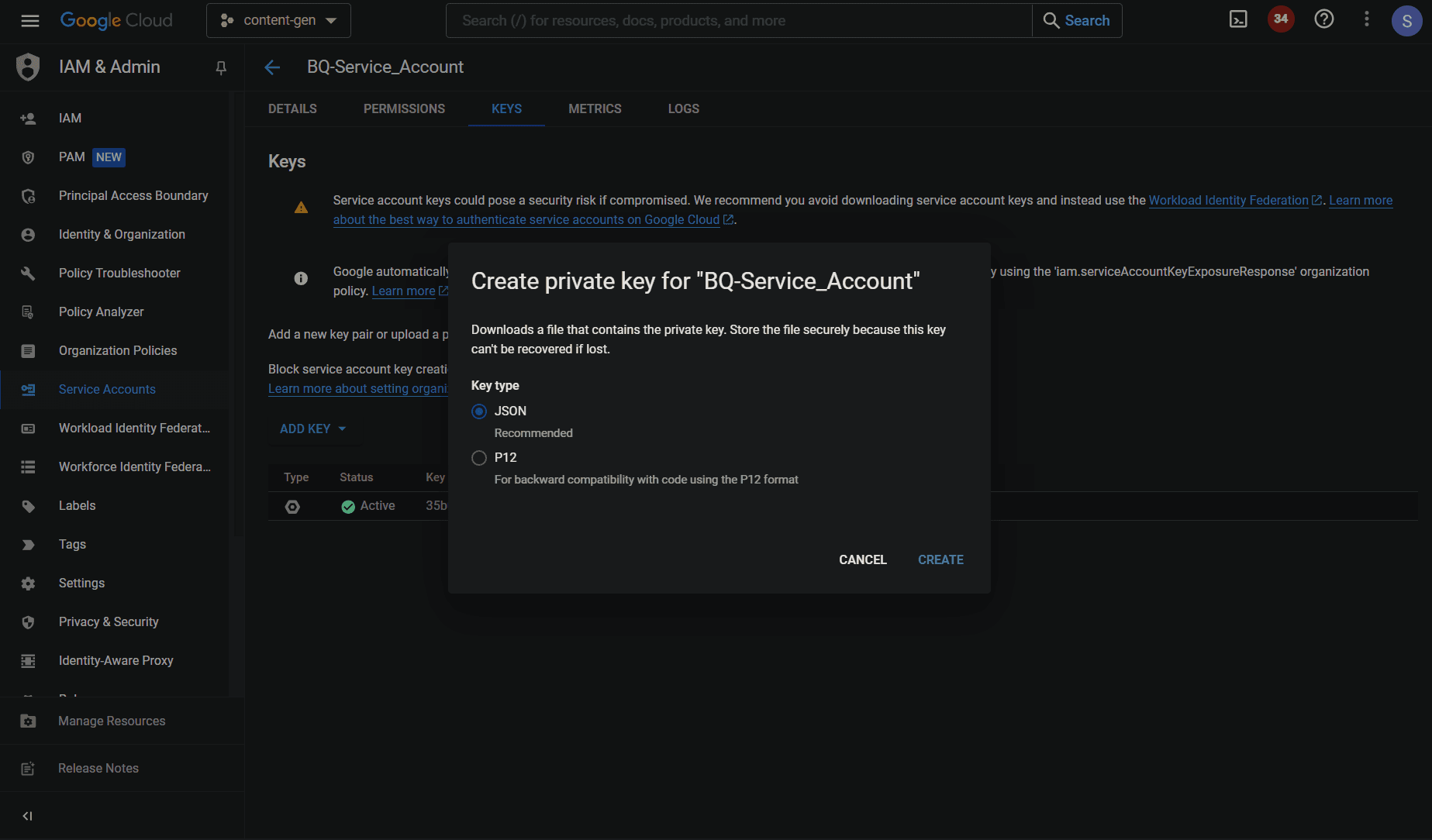Cancel the private key dialog
1432x840 pixels.
pyautogui.click(x=862, y=559)
